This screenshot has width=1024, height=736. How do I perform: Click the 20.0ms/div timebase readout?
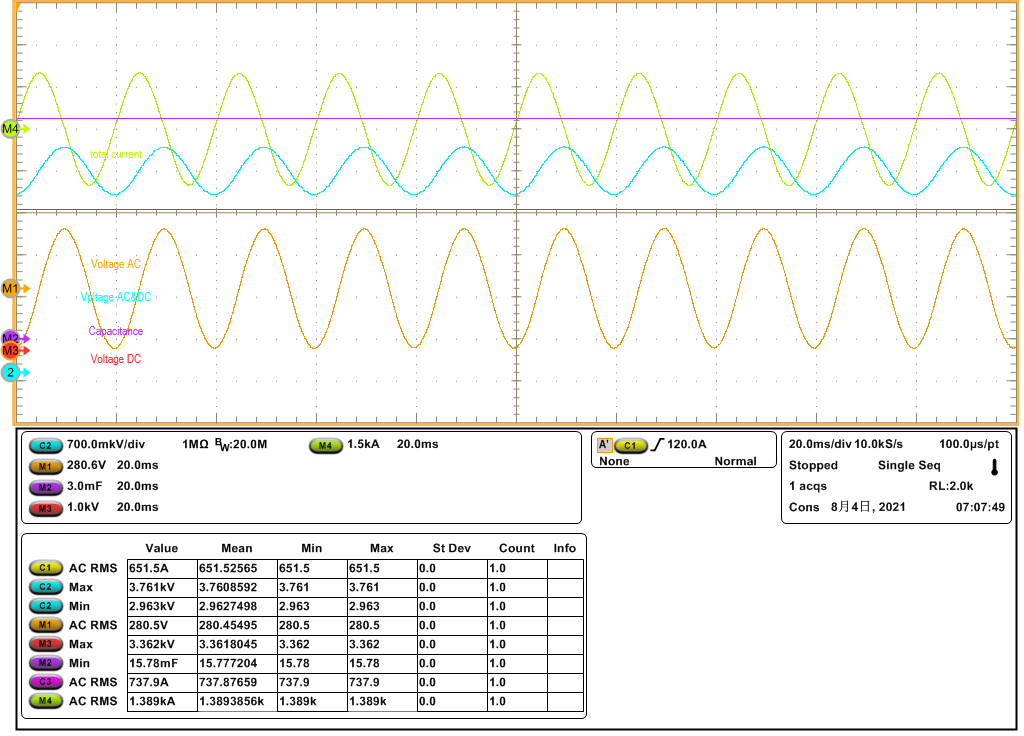820,444
